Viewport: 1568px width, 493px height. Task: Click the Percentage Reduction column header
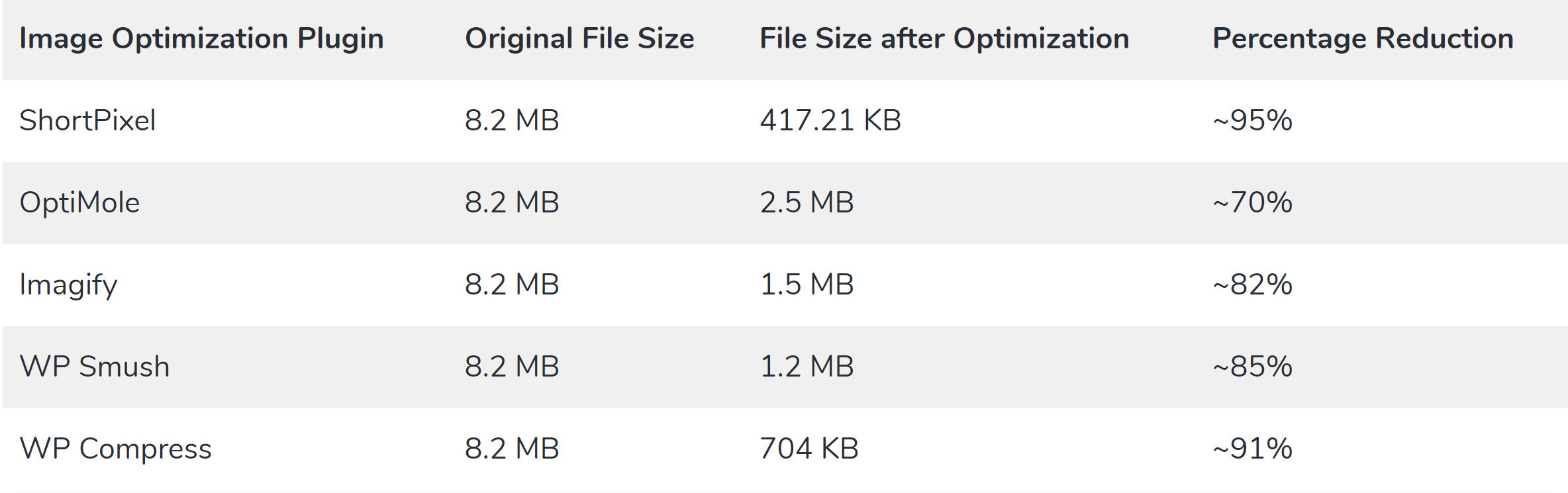click(x=1363, y=38)
